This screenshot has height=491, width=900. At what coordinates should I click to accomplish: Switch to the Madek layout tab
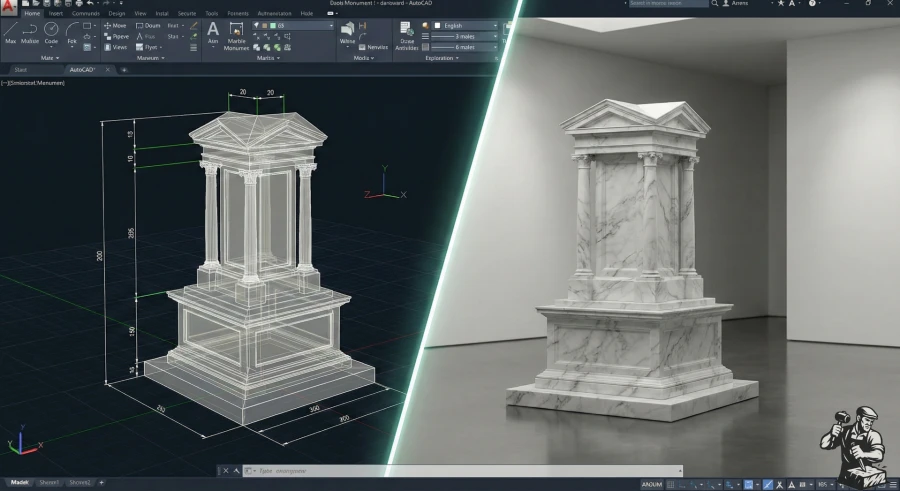tap(20, 482)
